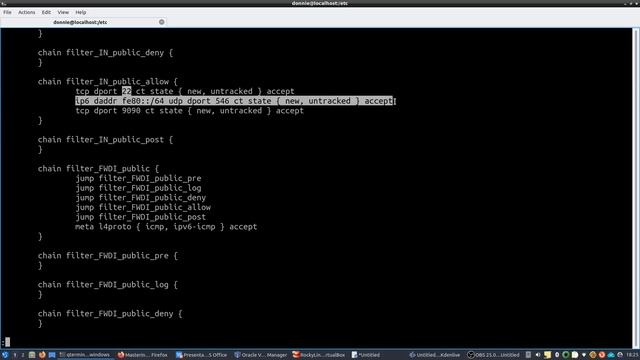This screenshot has height=360, width=640.
Task: Switch to Mastering Firefox taskbar entry
Action: (143, 355)
